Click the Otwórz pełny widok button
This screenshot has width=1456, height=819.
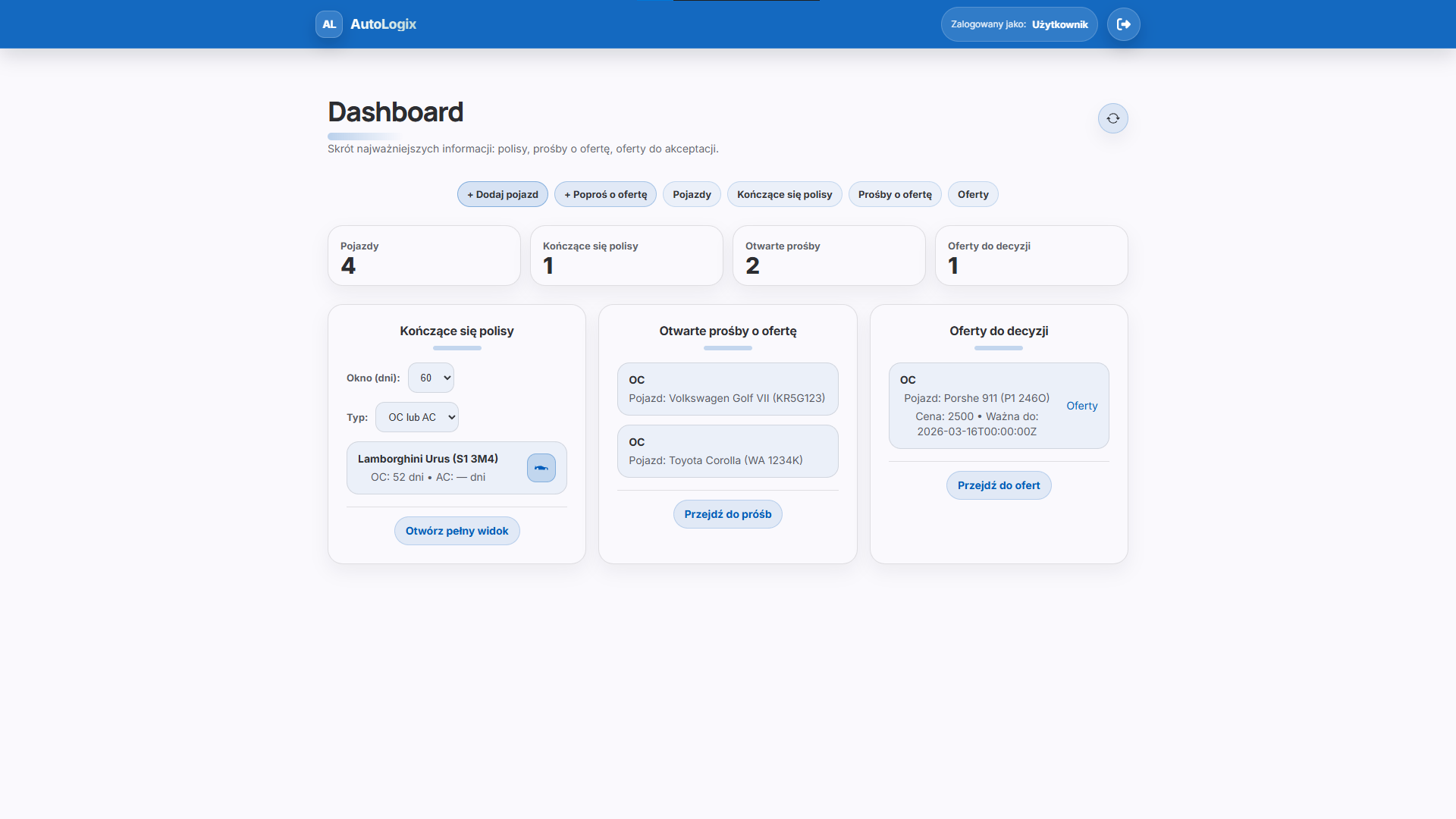(x=457, y=531)
